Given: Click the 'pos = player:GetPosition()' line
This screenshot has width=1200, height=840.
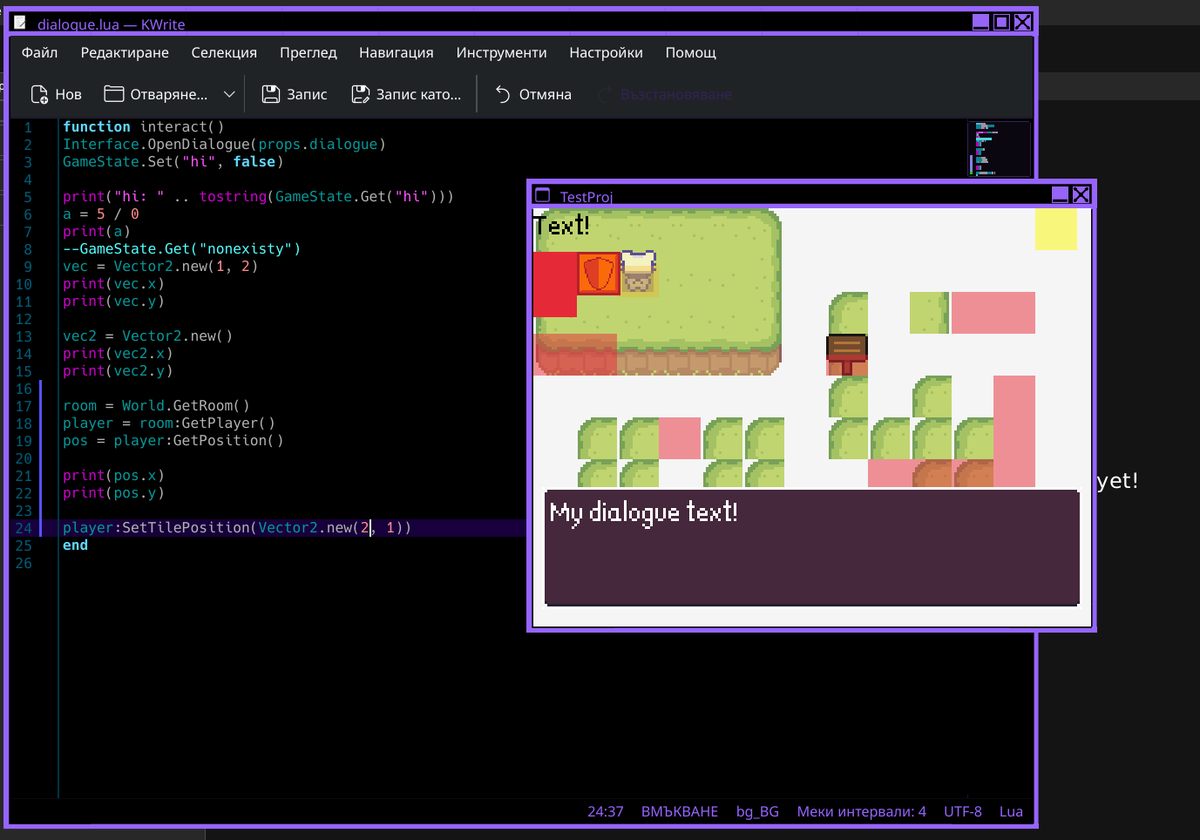Looking at the screenshot, I should pos(173,441).
